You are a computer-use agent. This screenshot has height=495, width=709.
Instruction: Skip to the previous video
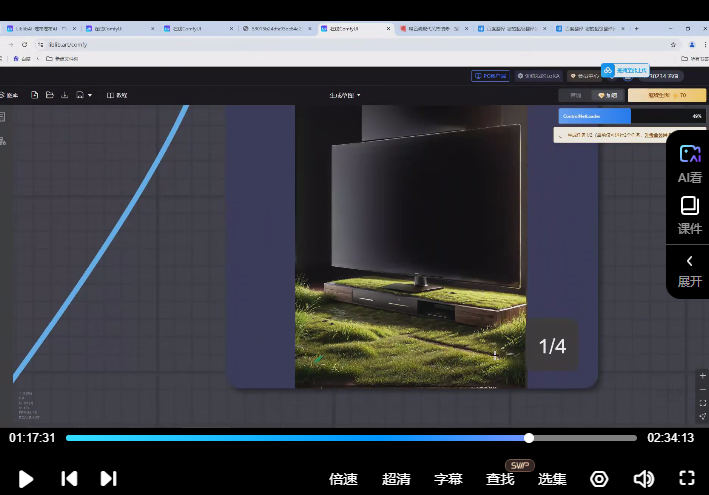tap(69, 479)
